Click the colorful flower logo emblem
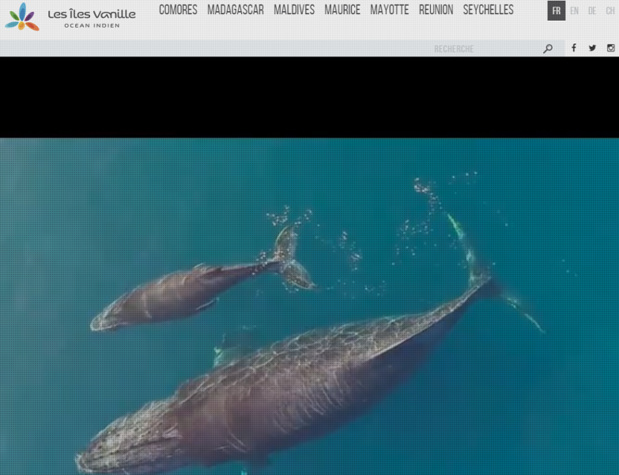Screen dimensions: 619x475 (x=22, y=16)
